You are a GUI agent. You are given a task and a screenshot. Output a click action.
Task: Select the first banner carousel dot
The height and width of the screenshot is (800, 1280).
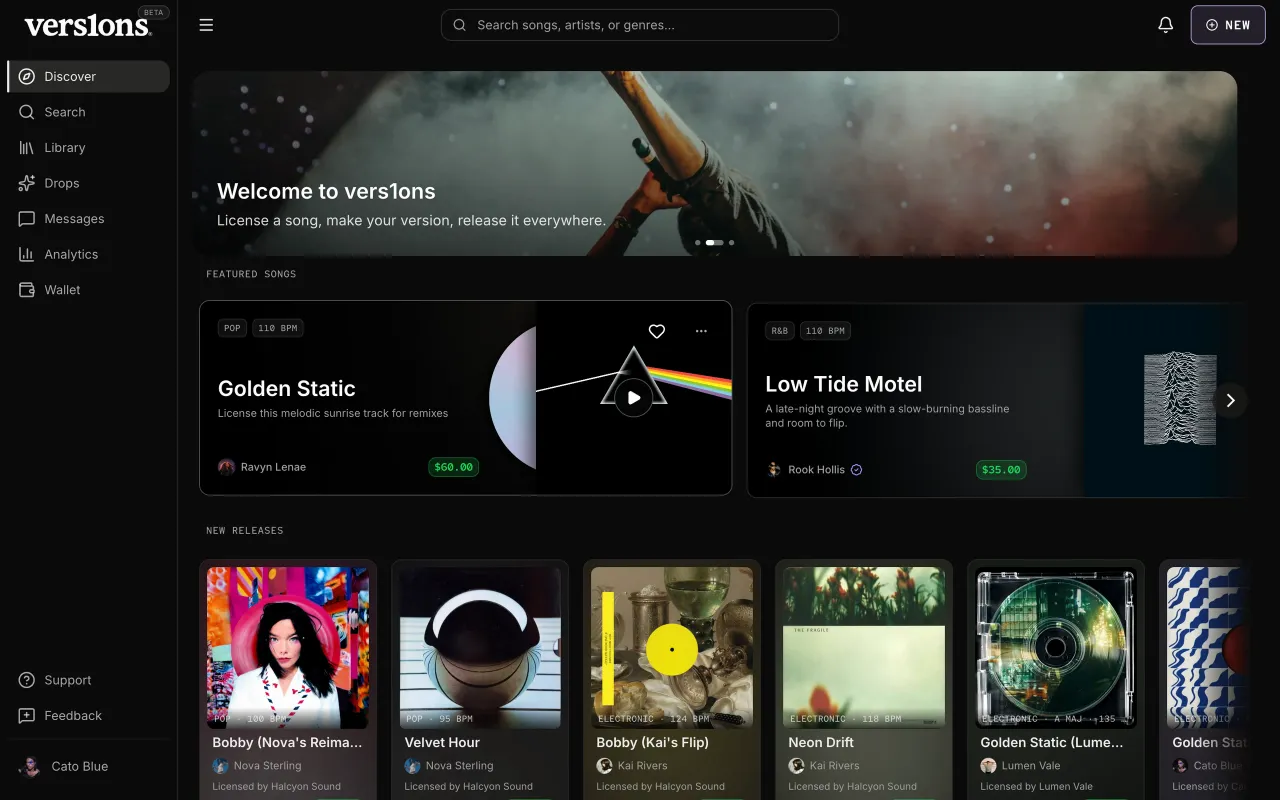[698, 242]
